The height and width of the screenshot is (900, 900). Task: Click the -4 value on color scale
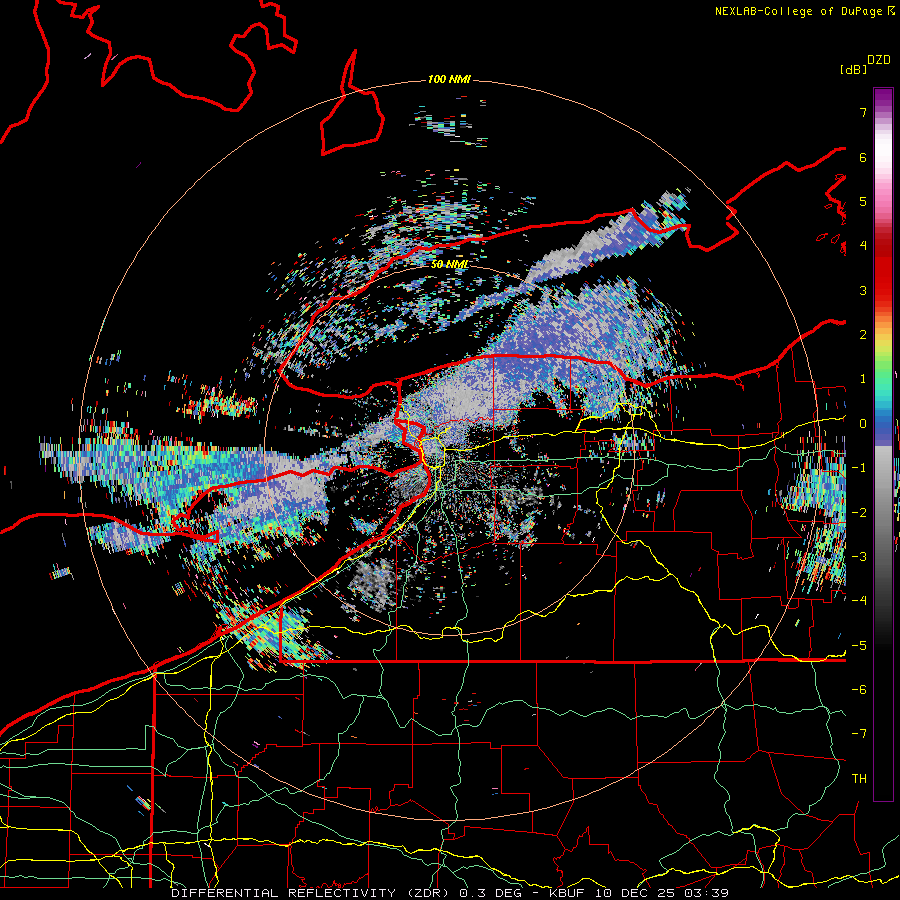click(x=859, y=600)
